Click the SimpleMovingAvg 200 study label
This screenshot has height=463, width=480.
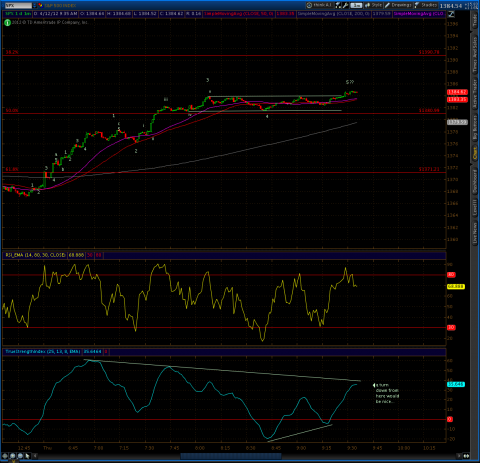[334, 14]
